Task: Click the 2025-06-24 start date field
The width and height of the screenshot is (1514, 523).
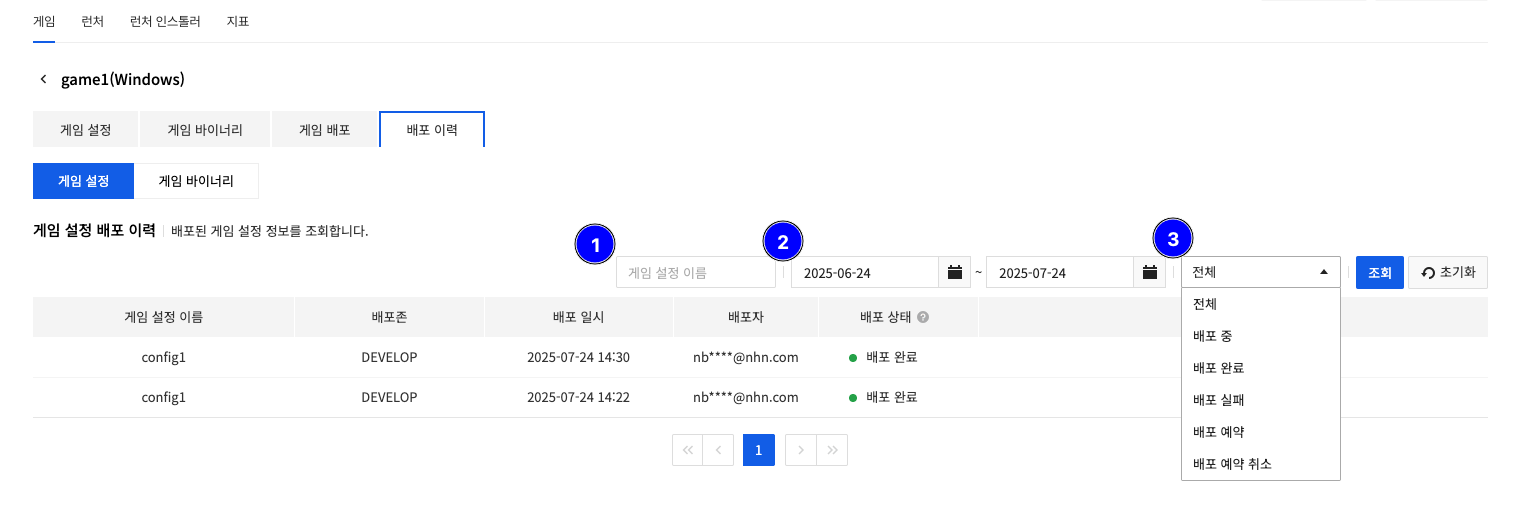Action: [x=864, y=272]
